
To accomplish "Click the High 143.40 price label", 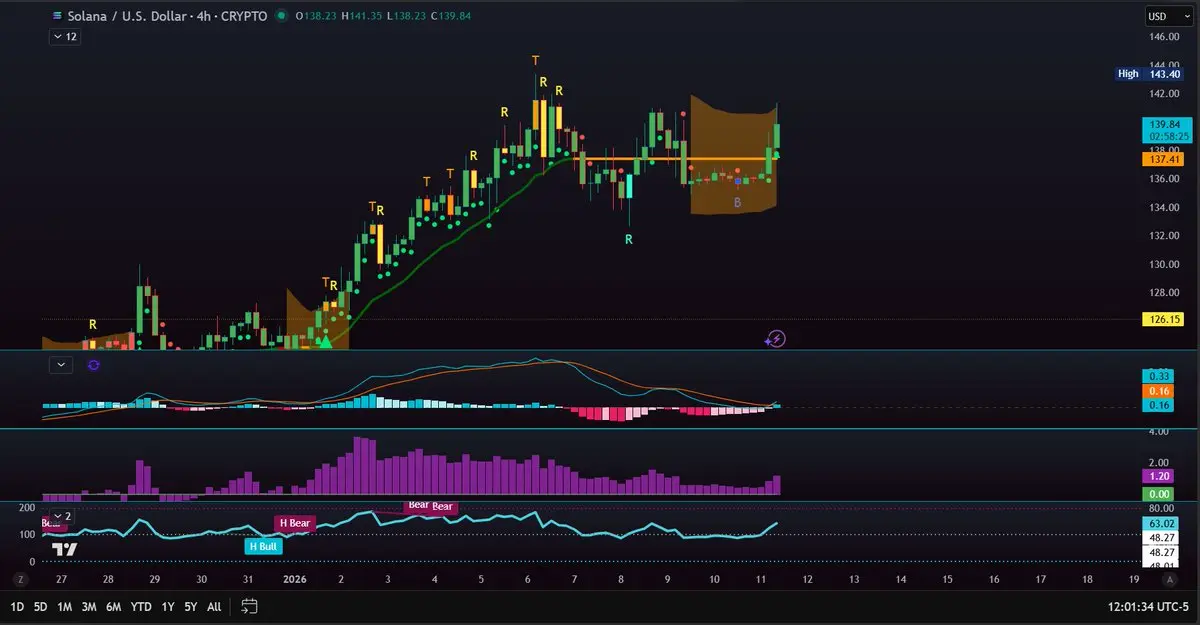I will [x=1149, y=74].
